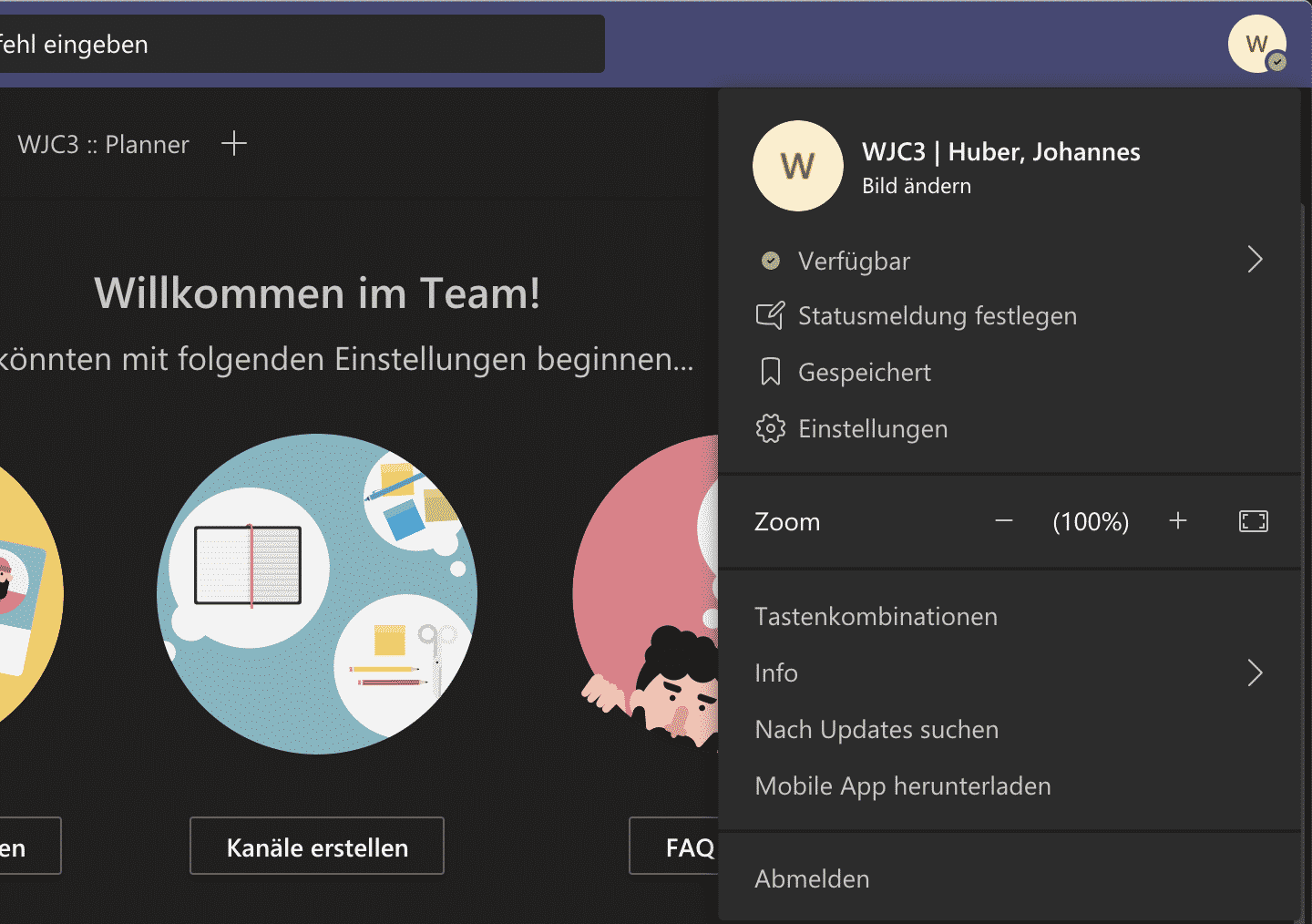Open the WJC3 :: Planner tab
This screenshot has width=1312, height=924.
103,143
